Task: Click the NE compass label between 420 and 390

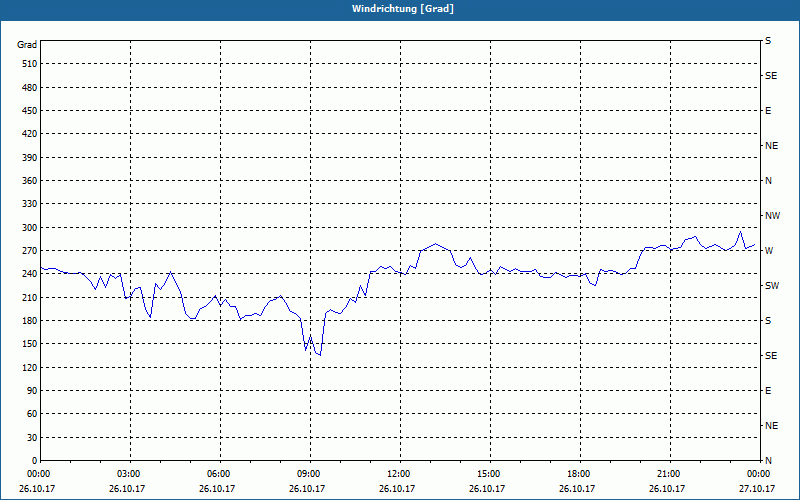Action: click(771, 146)
